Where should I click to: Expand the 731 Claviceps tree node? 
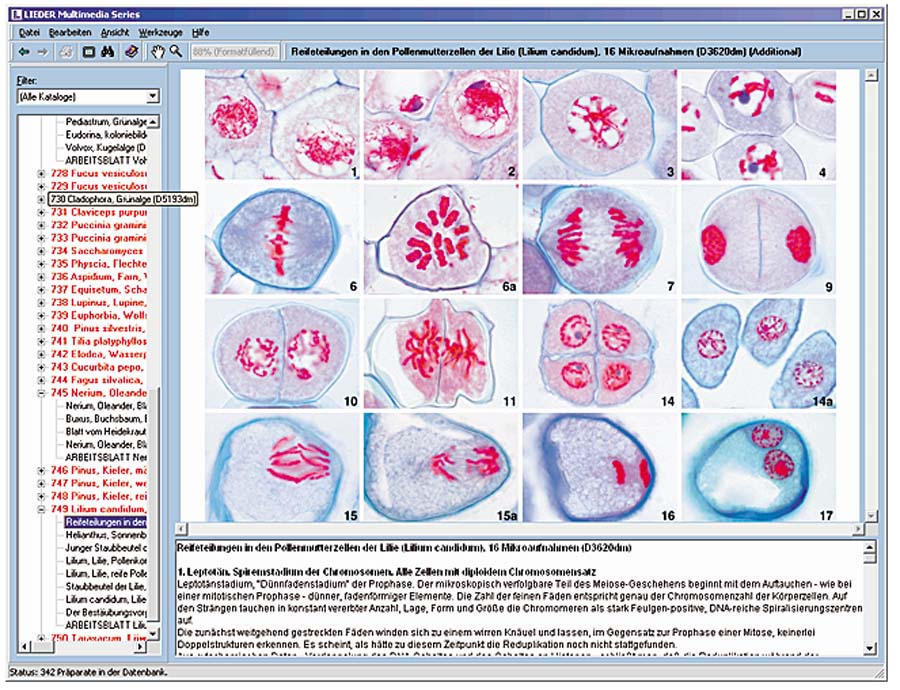pos(41,212)
